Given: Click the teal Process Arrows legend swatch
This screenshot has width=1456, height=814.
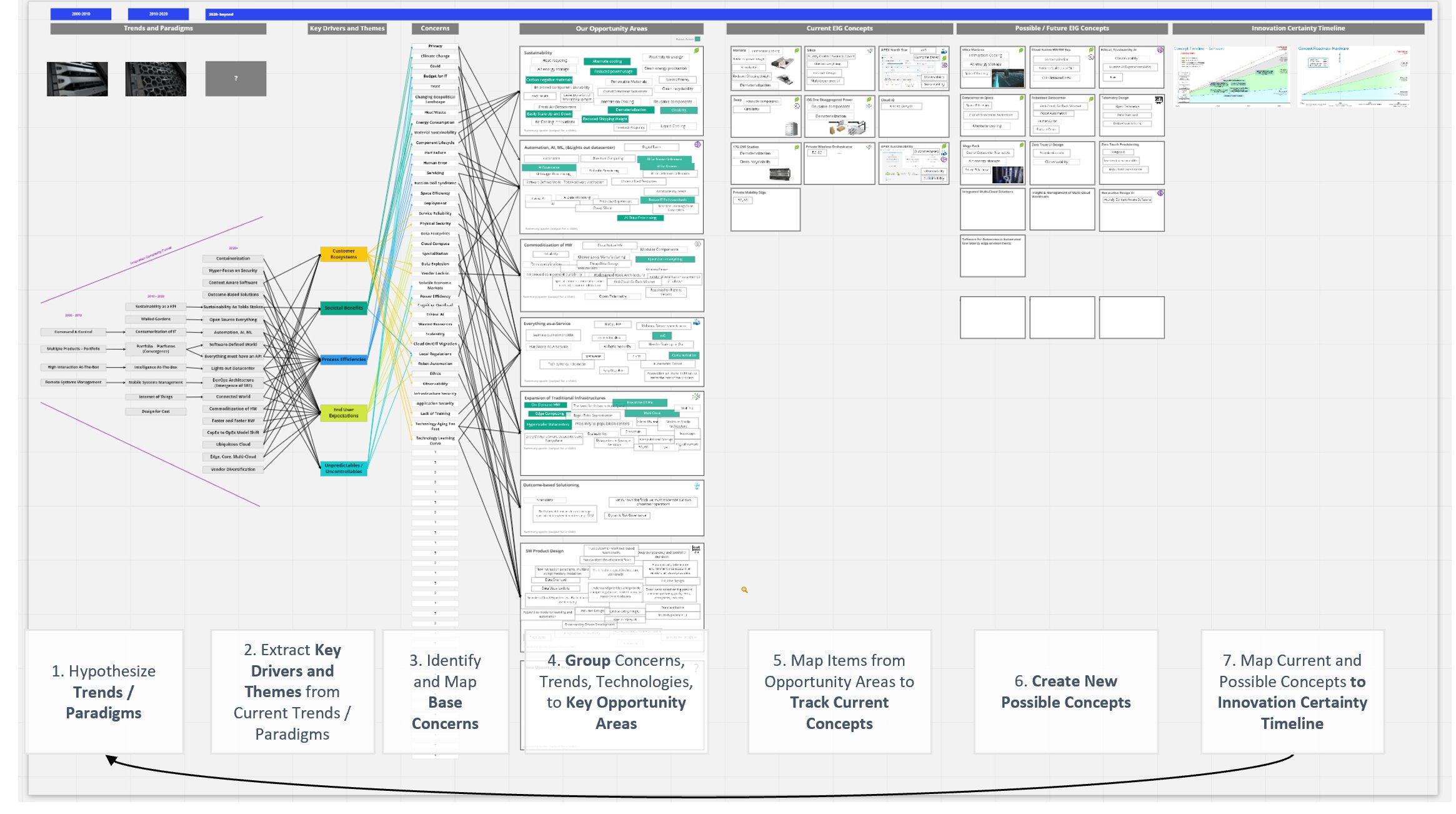Looking at the screenshot, I should pos(698,39).
